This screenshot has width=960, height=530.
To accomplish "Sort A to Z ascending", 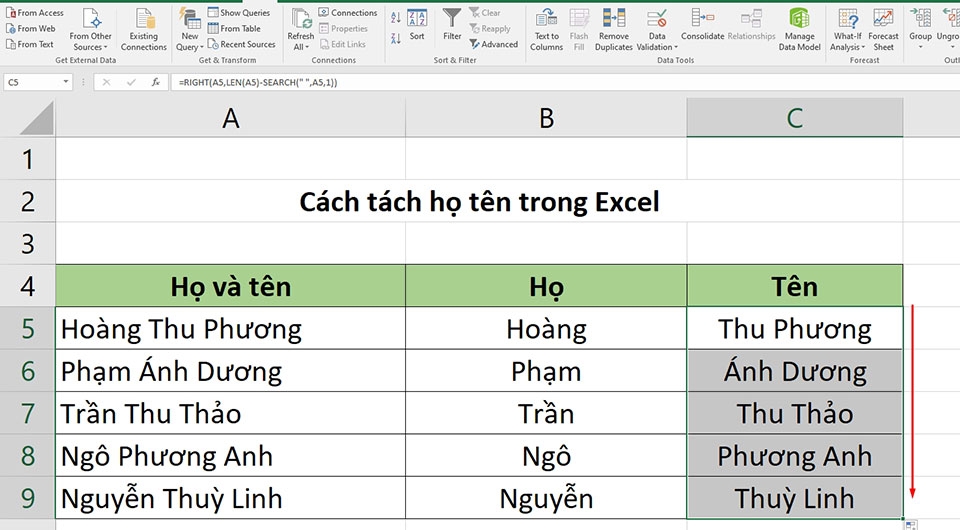I will (396, 18).
